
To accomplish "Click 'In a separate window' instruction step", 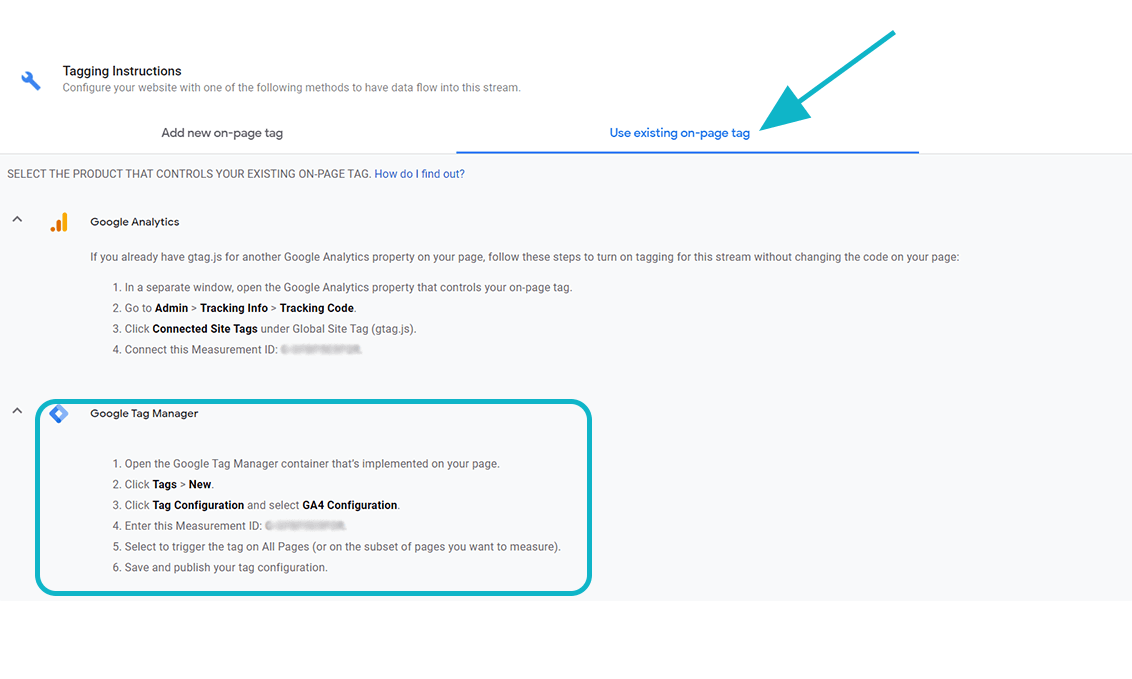I will pos(342,287).
